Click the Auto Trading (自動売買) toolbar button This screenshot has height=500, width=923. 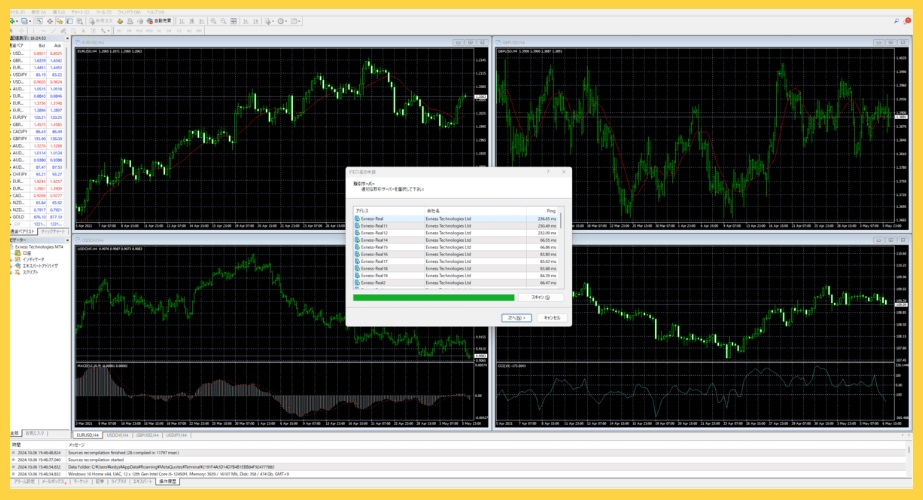(158, 20)
